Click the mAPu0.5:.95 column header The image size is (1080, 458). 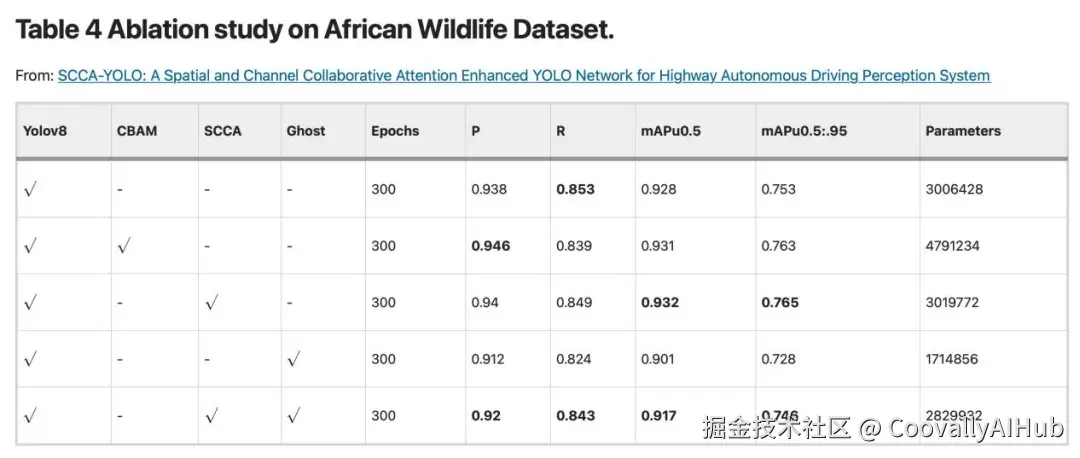point(804,131)
